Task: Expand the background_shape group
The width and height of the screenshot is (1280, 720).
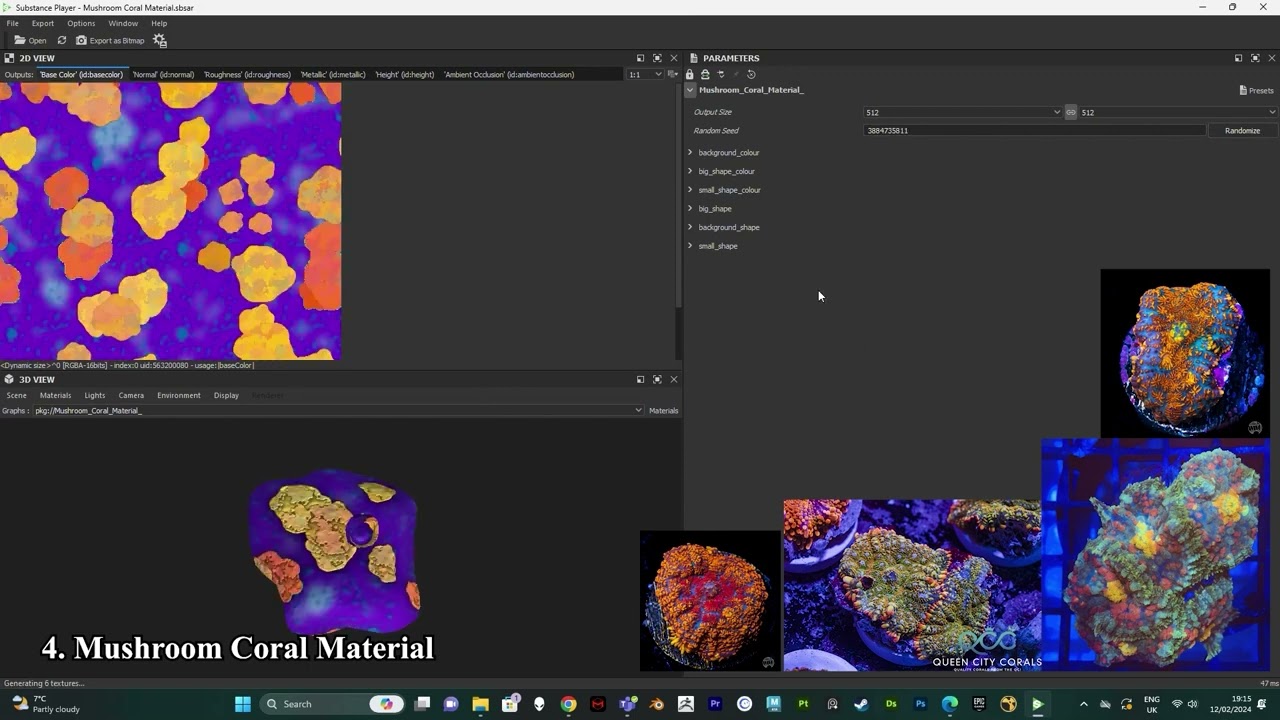Action: tap(690, 227)
